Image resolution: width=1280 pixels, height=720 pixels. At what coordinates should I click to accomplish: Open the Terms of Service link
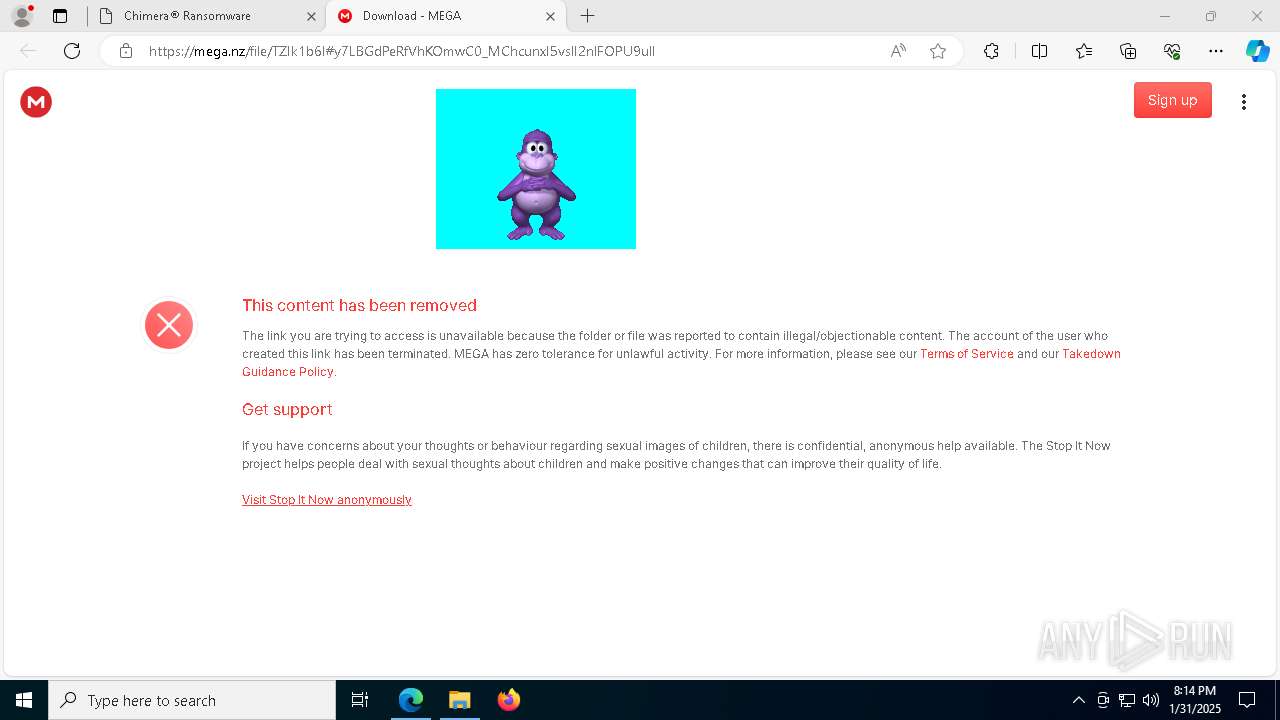click(967, 354)
